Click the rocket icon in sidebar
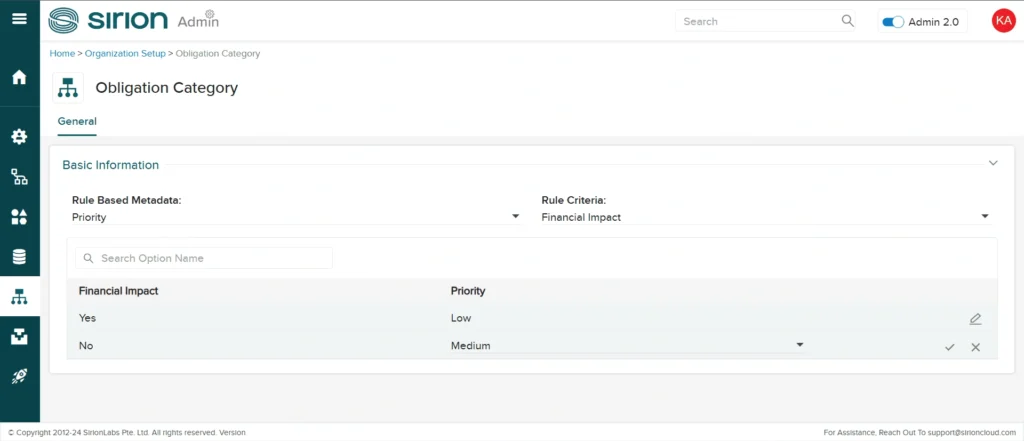 coord(19,376)
